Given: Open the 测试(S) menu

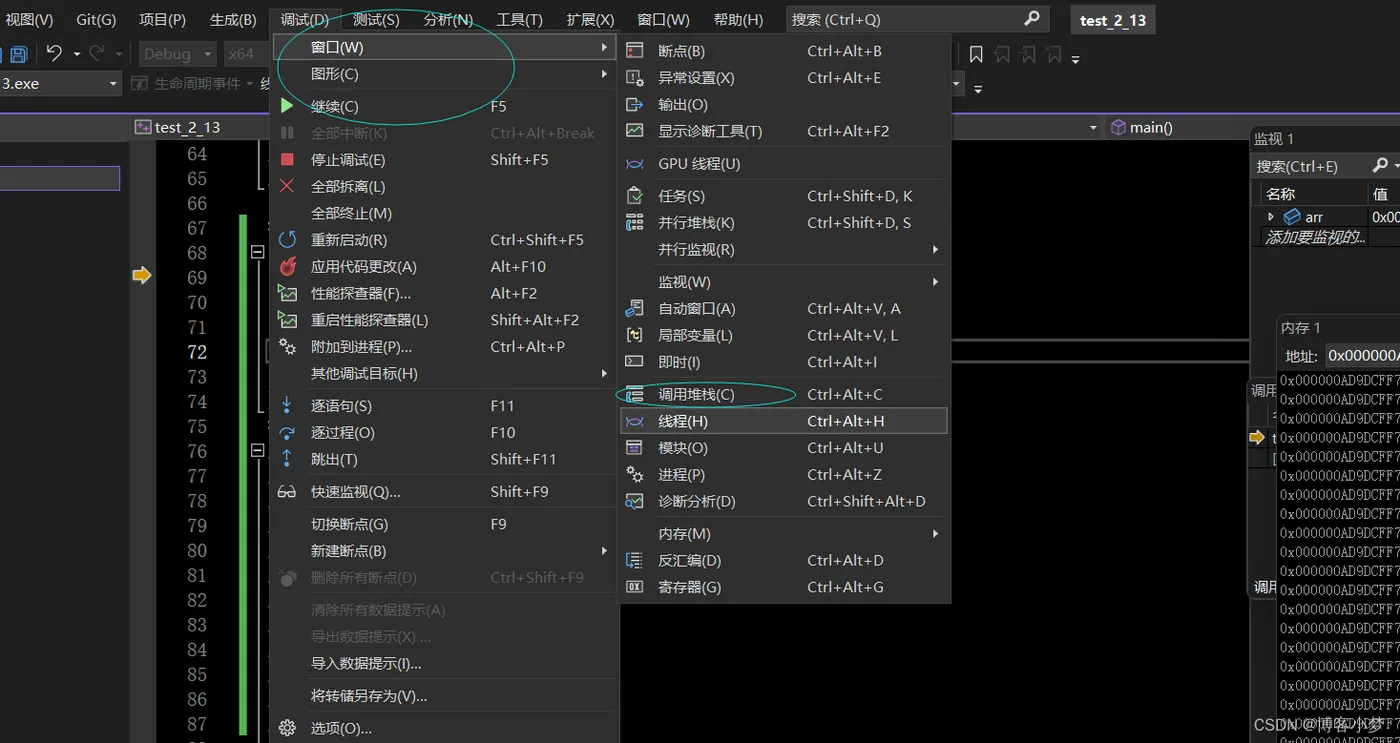Looking at the screenshot, I should click(376, 20).
